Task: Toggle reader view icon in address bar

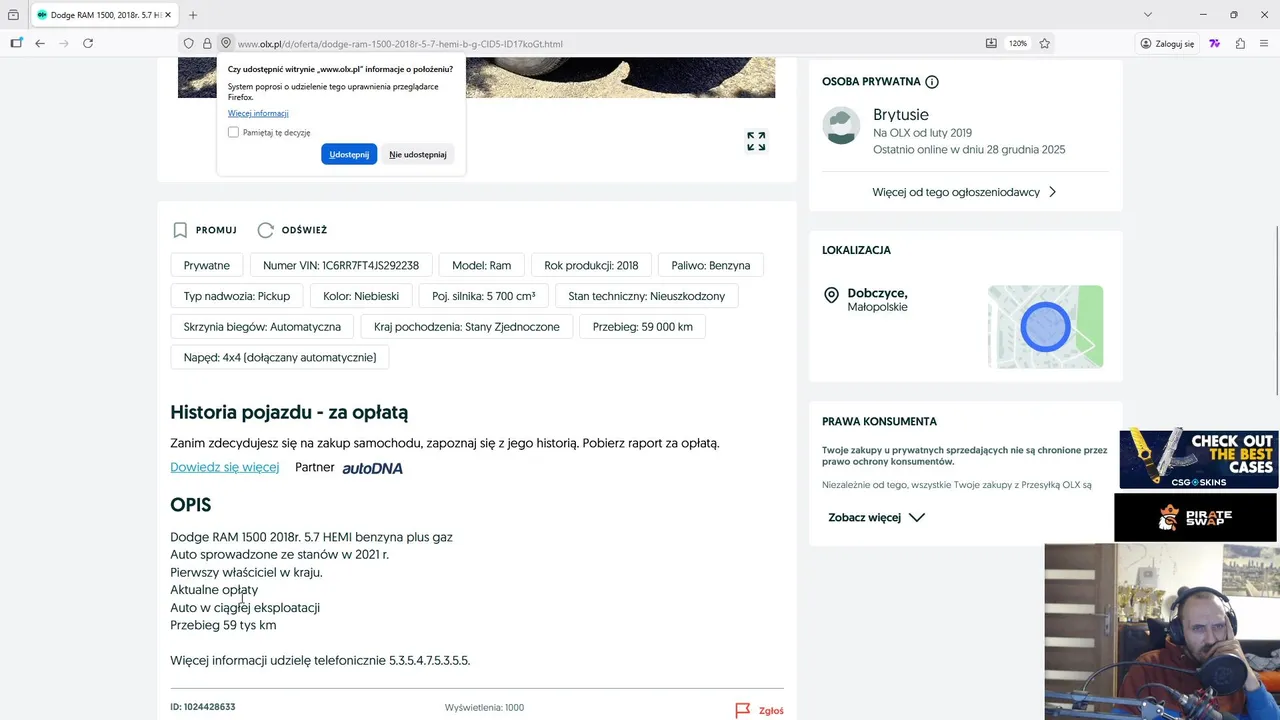Action: point(991,43)
